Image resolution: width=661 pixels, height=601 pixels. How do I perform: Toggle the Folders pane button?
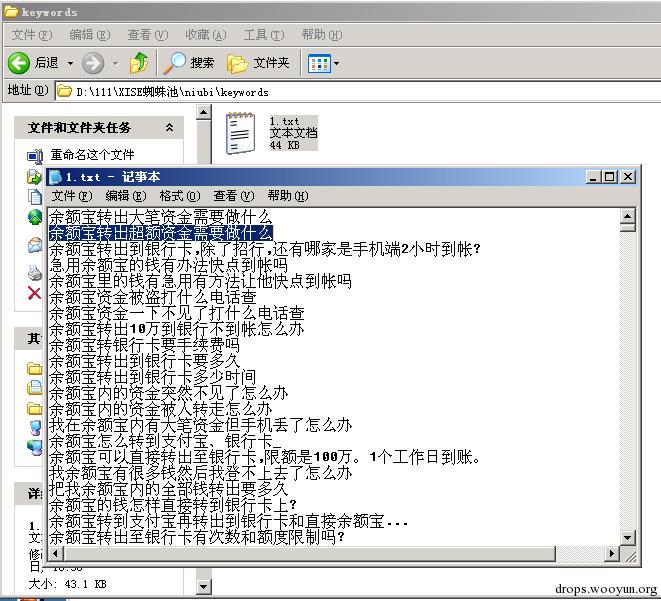tap(258, 63)
